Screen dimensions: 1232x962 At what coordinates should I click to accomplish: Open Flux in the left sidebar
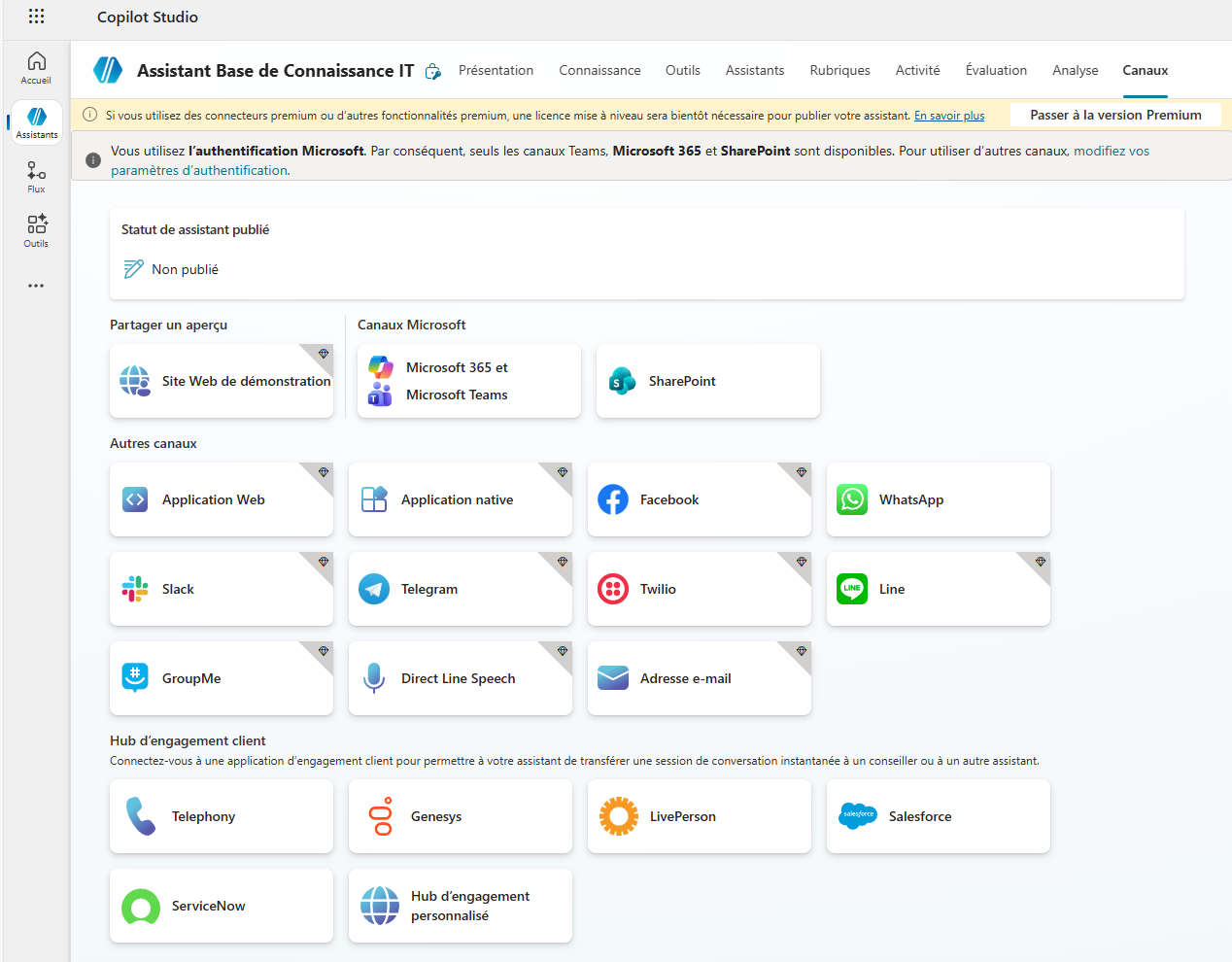click(36, 177)
